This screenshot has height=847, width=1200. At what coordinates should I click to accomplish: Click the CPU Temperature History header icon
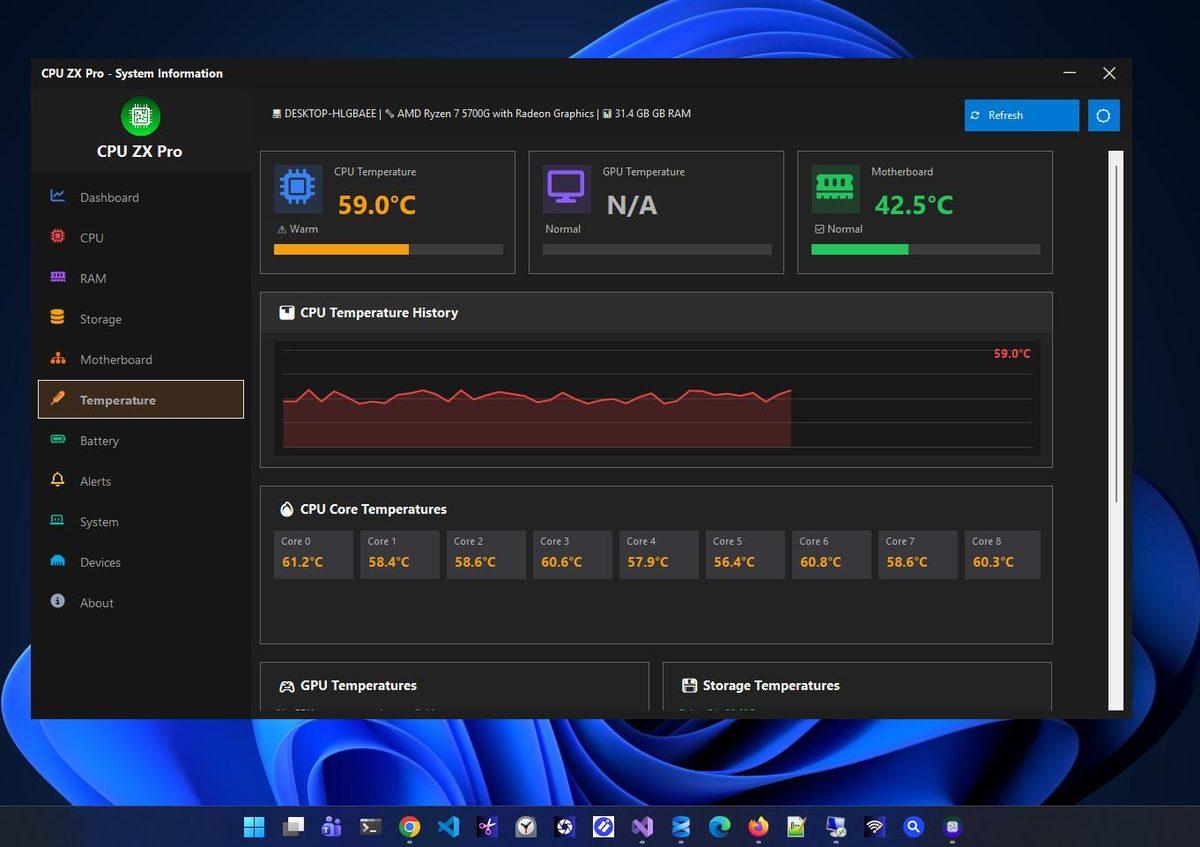(x=287, y=312)
